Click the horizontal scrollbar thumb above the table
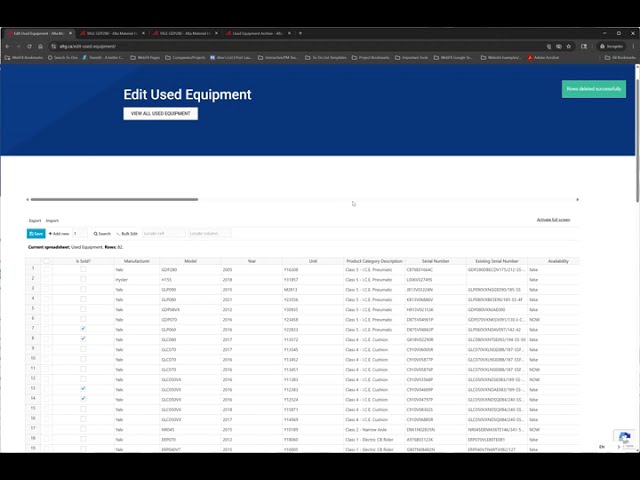The image size is (640, 480). [x=114, y=200]
